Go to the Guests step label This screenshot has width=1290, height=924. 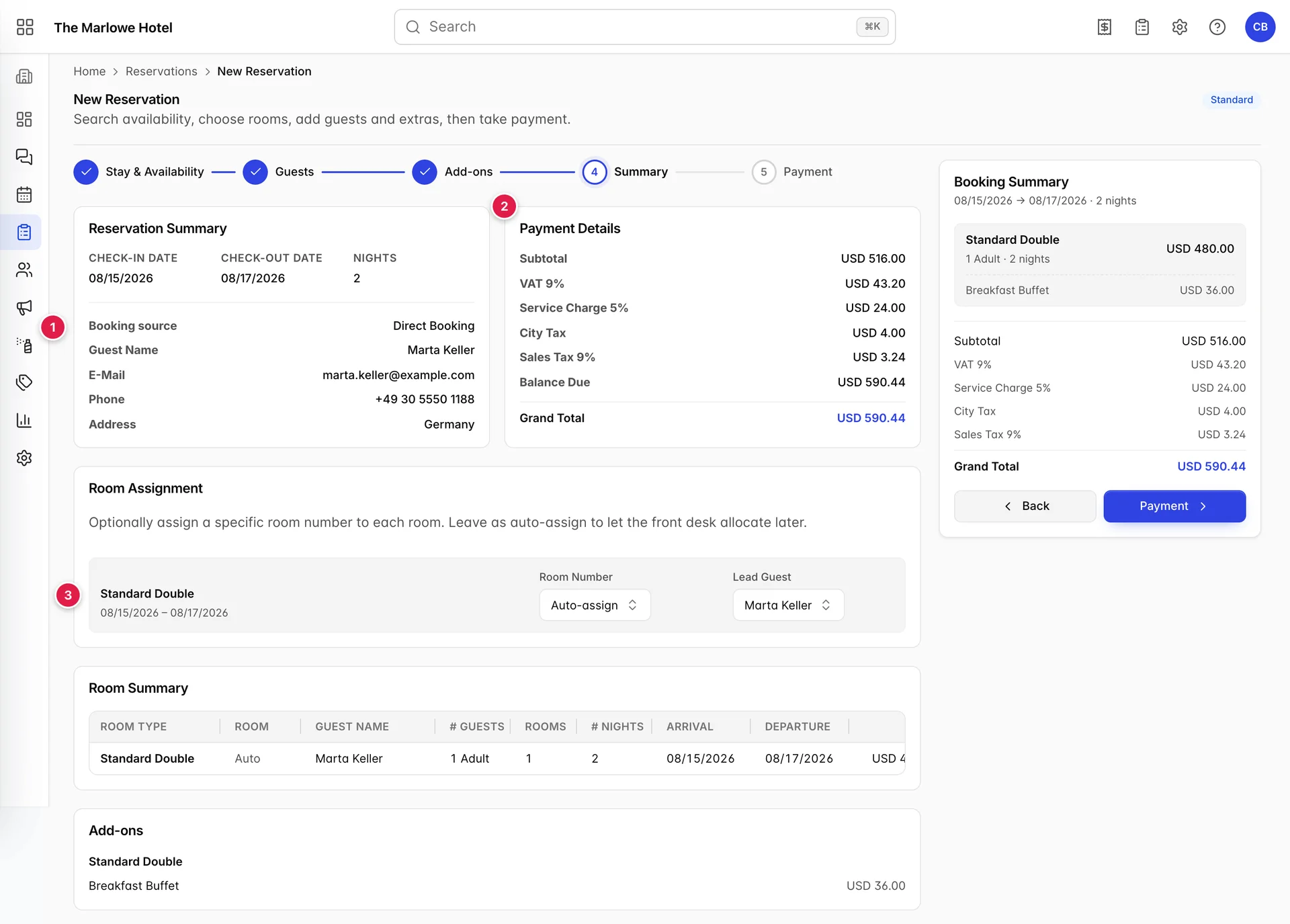(294, 172)
